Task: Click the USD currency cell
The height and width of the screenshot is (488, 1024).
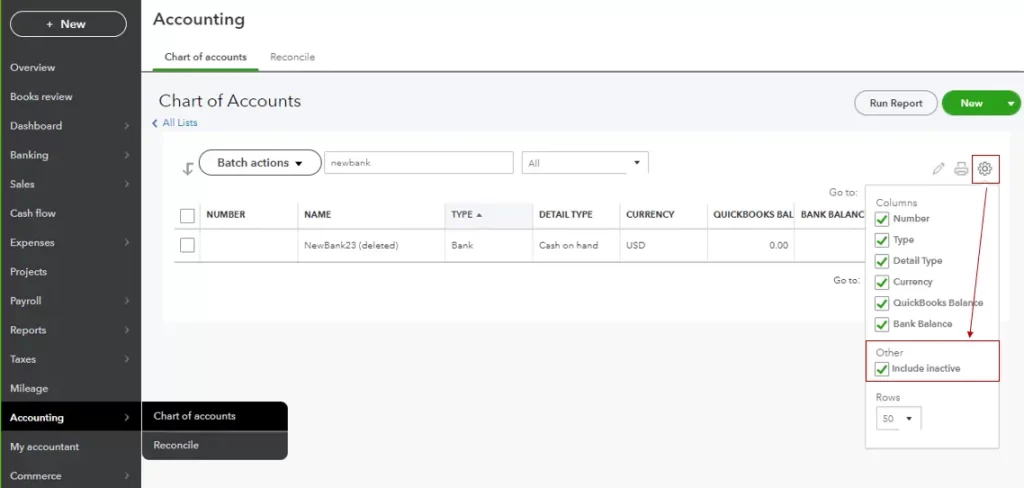Action: [635, 246]
